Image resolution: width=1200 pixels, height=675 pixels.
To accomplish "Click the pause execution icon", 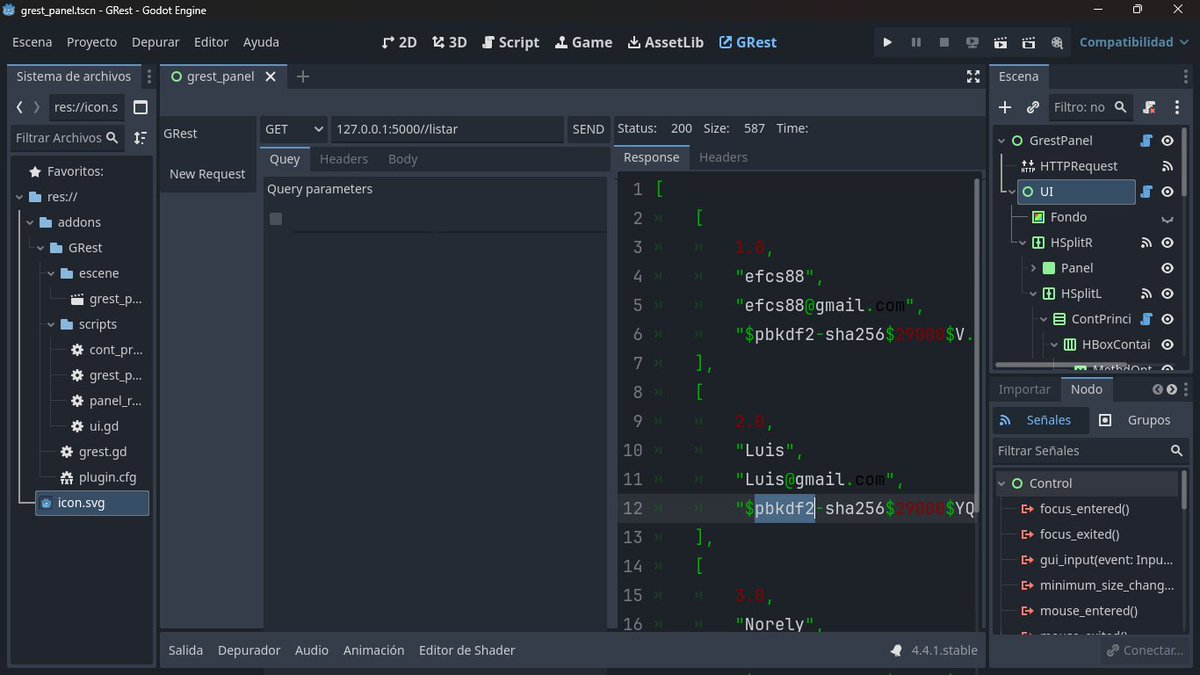I will tap(916, 42).
